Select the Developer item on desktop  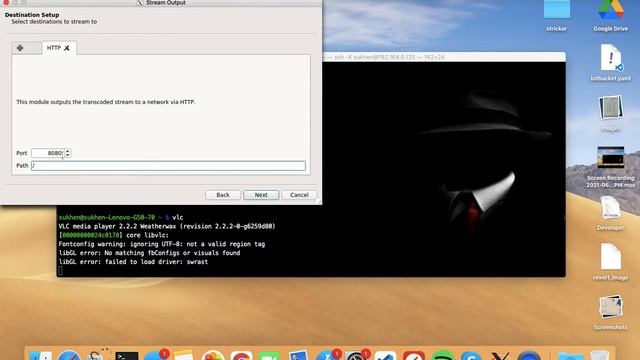click(611, 208)
